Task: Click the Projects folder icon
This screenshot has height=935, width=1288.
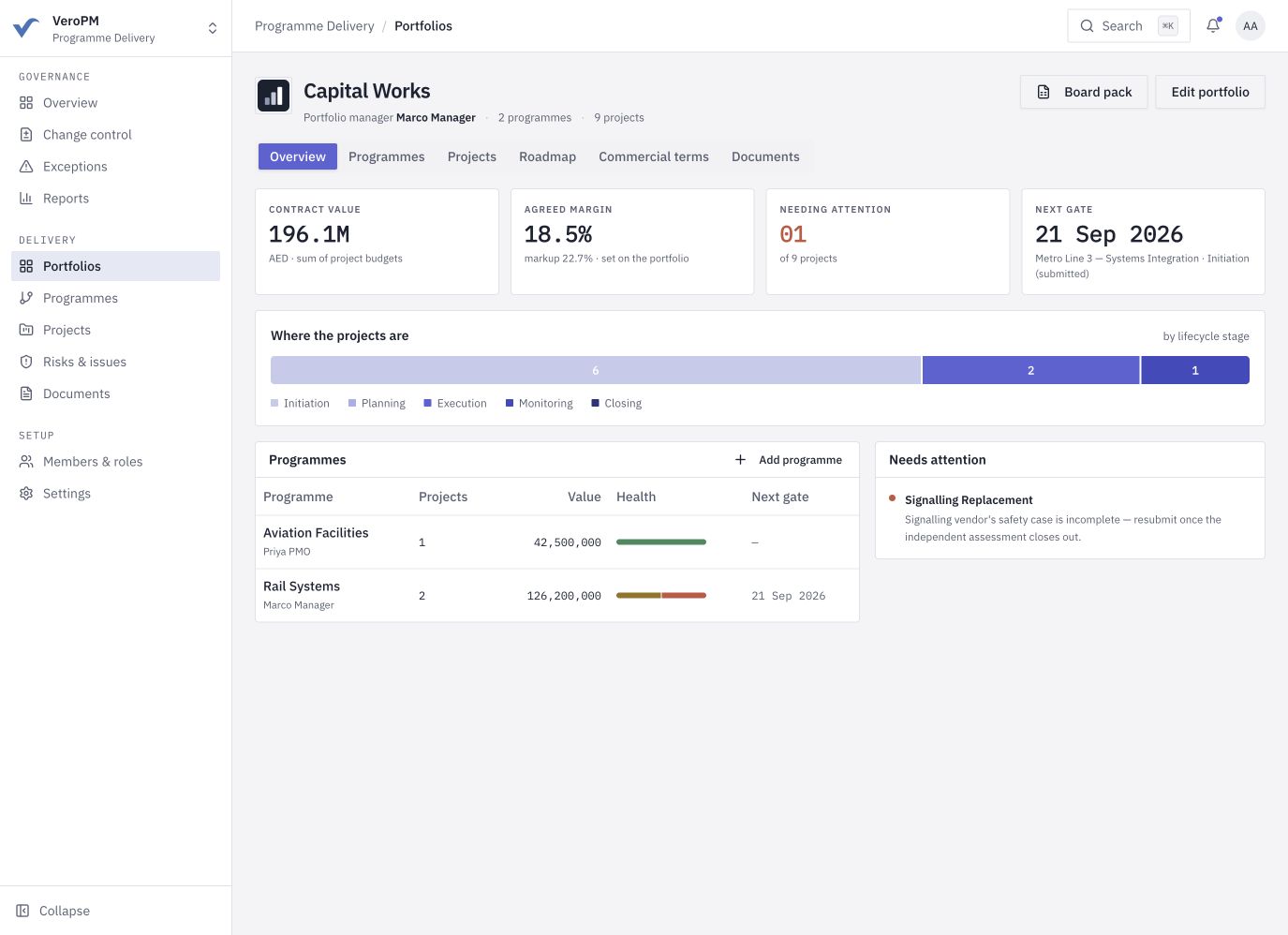Action: (26, 330)
